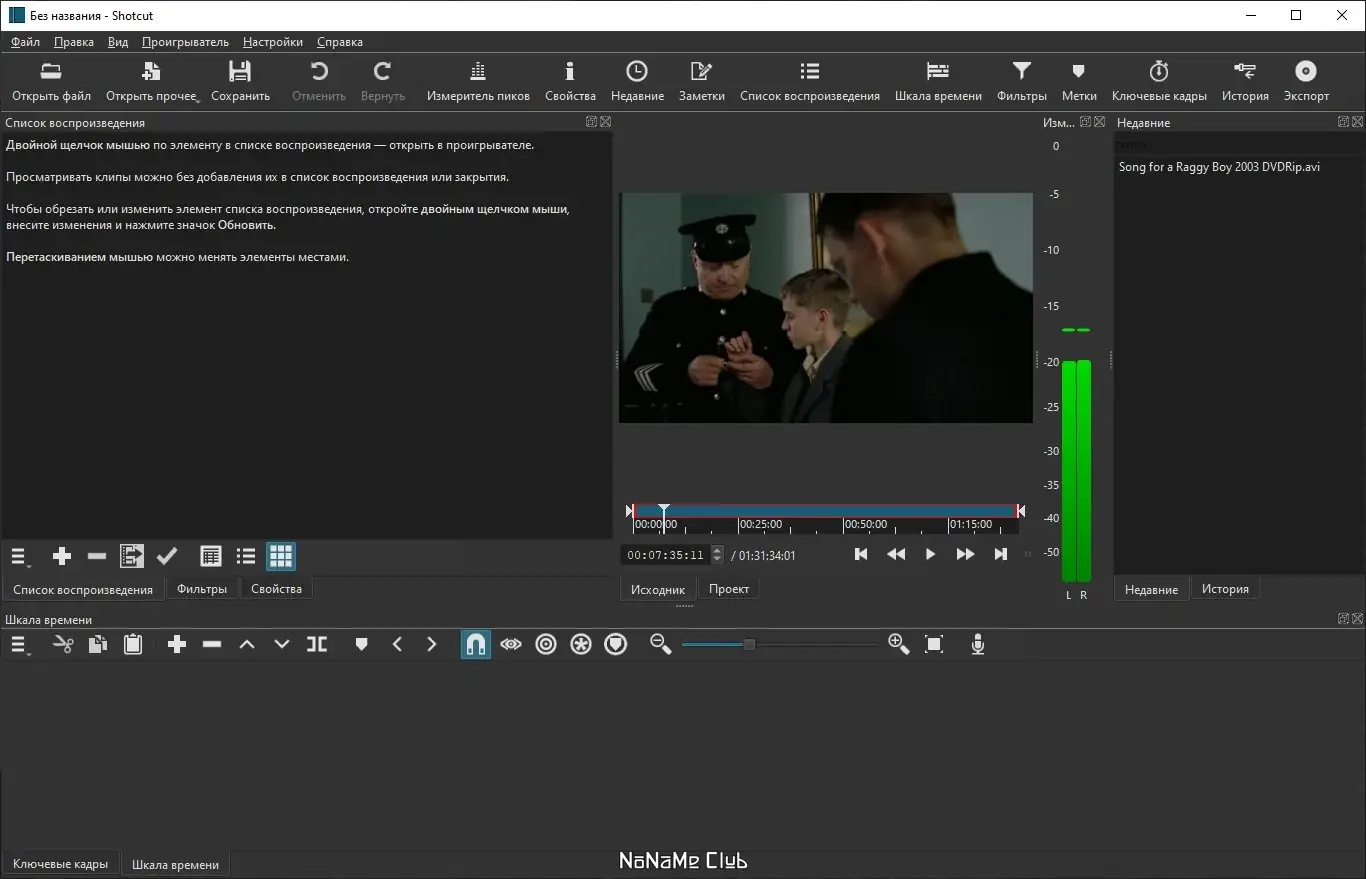Image resolution: width=1366 pixels, height=879 pixels.
Task: Open the Настройки menu
Action: (273, 42)
